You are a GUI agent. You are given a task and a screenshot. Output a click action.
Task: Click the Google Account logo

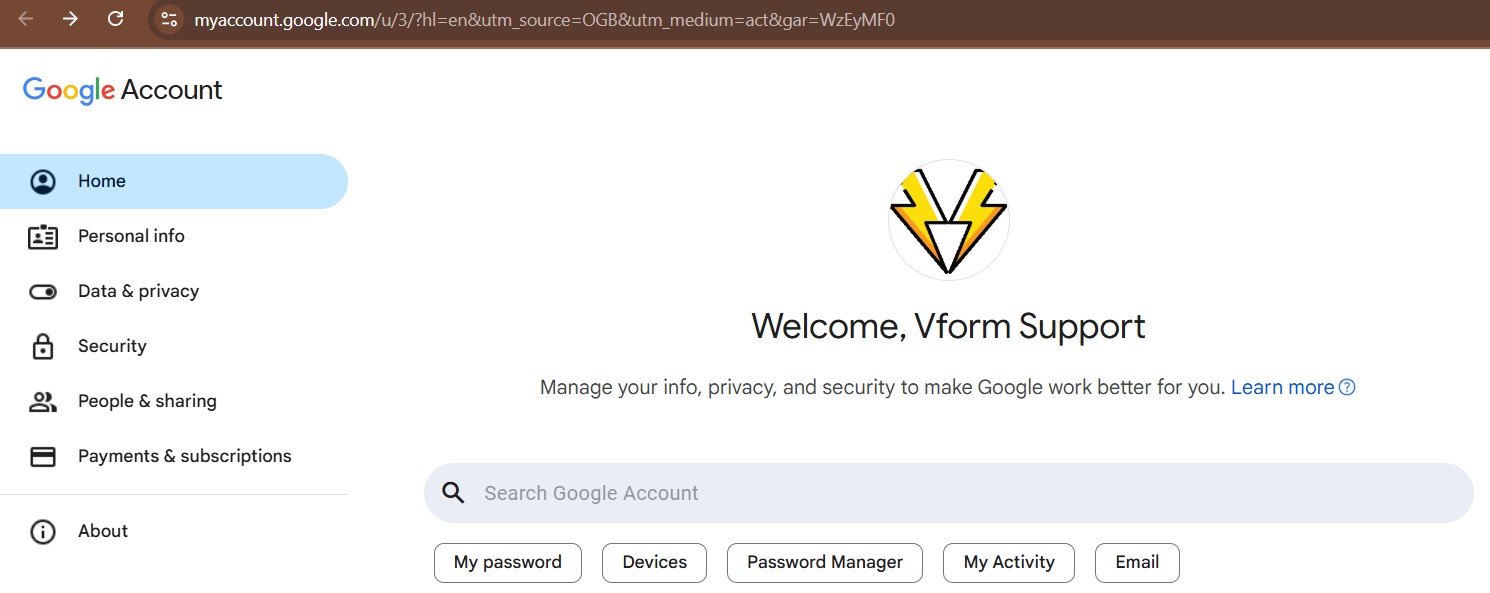click(x=122, y=89)
